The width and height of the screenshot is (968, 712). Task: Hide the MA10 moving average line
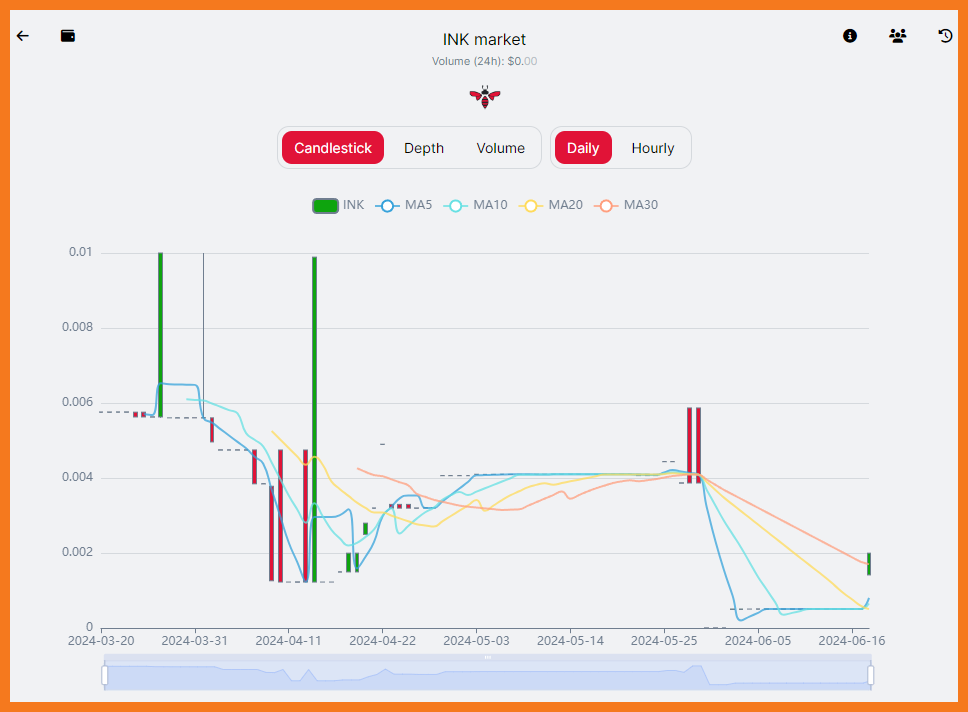(x=476, y=205)
